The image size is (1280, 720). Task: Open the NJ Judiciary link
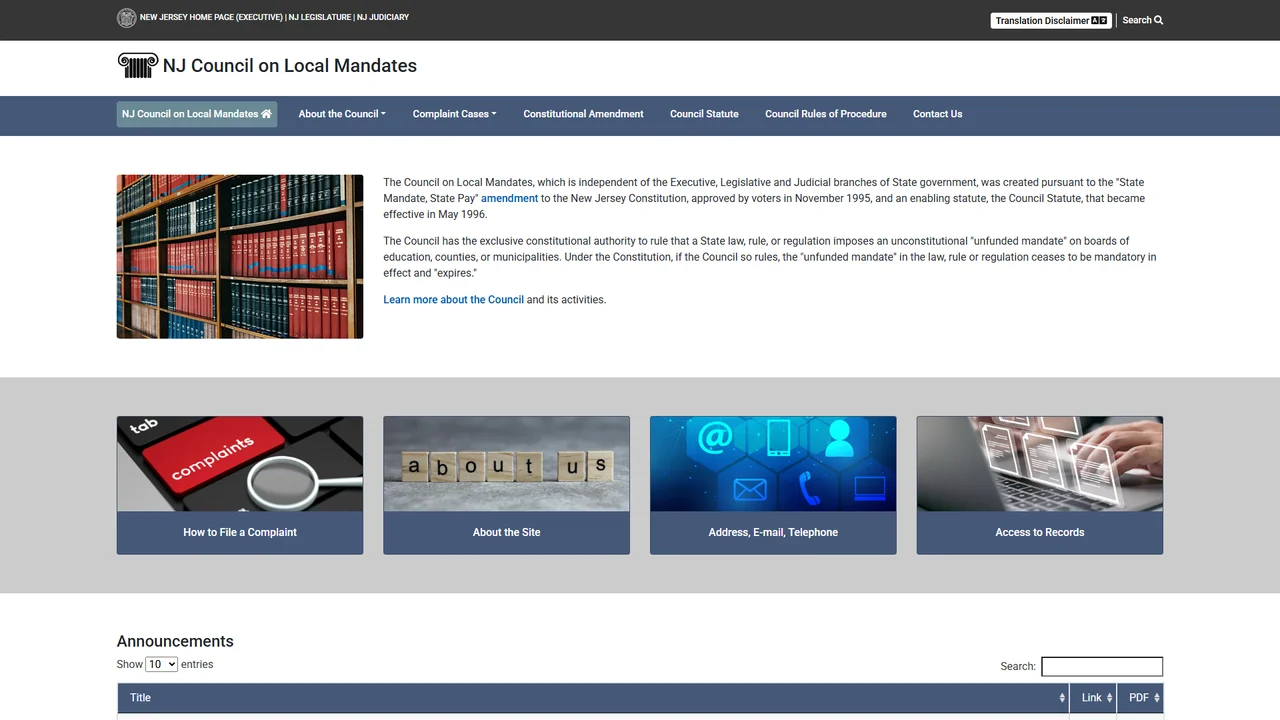tap(383, 18)
